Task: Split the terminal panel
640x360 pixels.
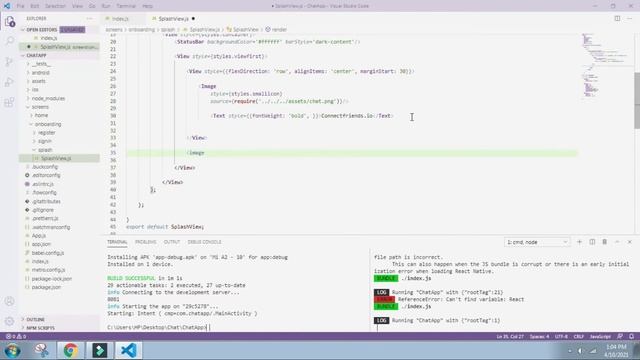Action: (592, 242)
